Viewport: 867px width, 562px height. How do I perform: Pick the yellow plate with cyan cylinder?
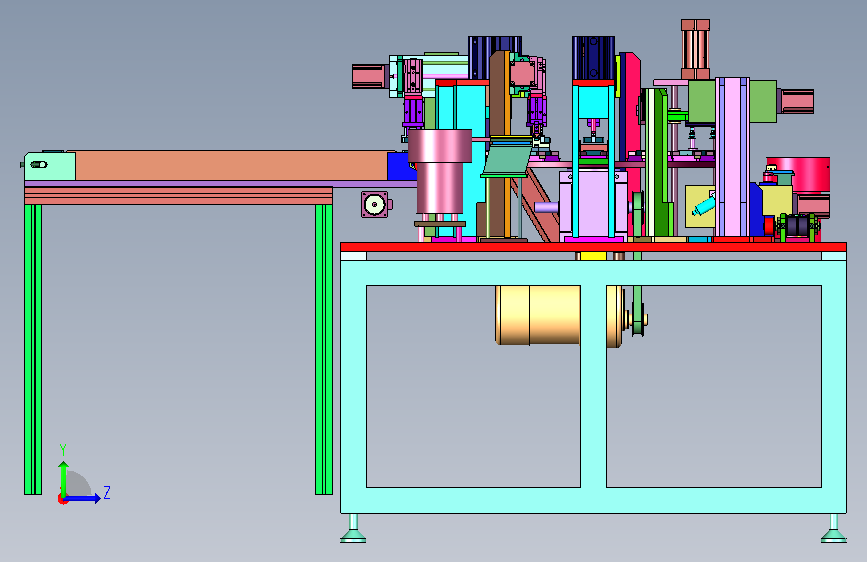[700, 206]
